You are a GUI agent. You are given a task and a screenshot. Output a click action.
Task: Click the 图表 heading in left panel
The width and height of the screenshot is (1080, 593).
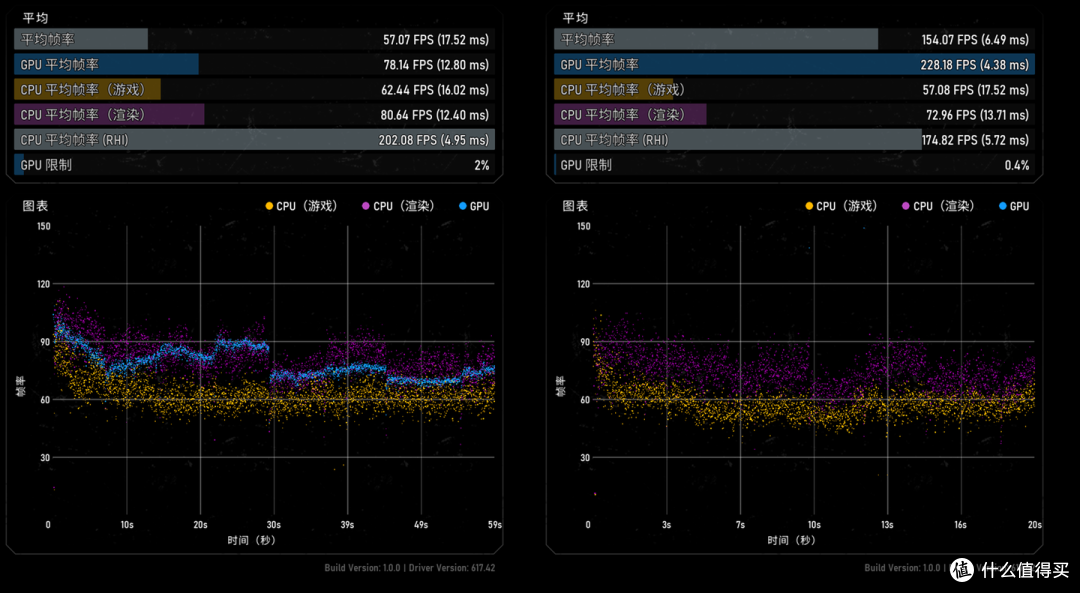35,206
